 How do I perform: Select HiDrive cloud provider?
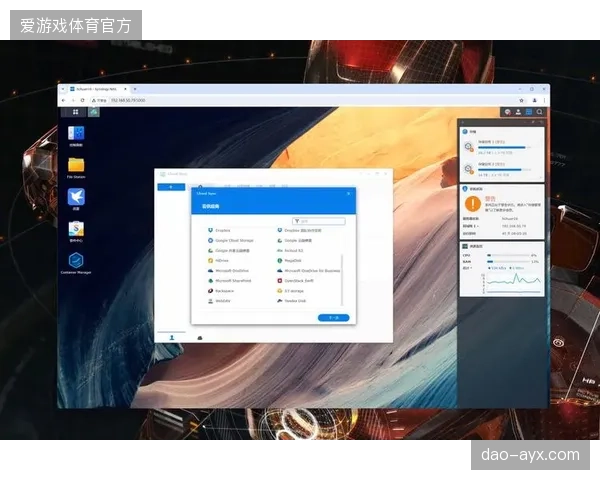click(218, 260)
